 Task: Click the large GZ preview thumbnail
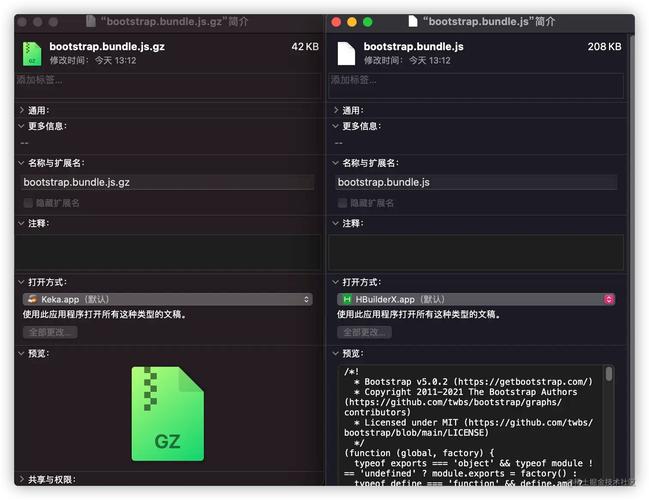coord(168,413)
